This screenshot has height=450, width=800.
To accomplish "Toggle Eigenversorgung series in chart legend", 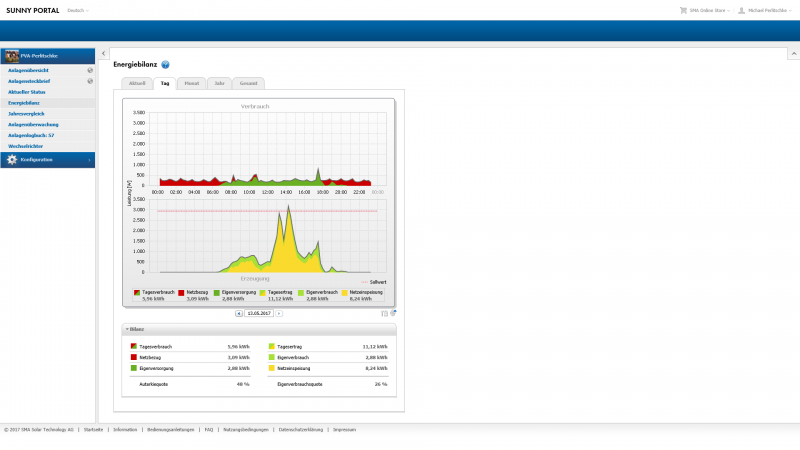I will point(235,295).
